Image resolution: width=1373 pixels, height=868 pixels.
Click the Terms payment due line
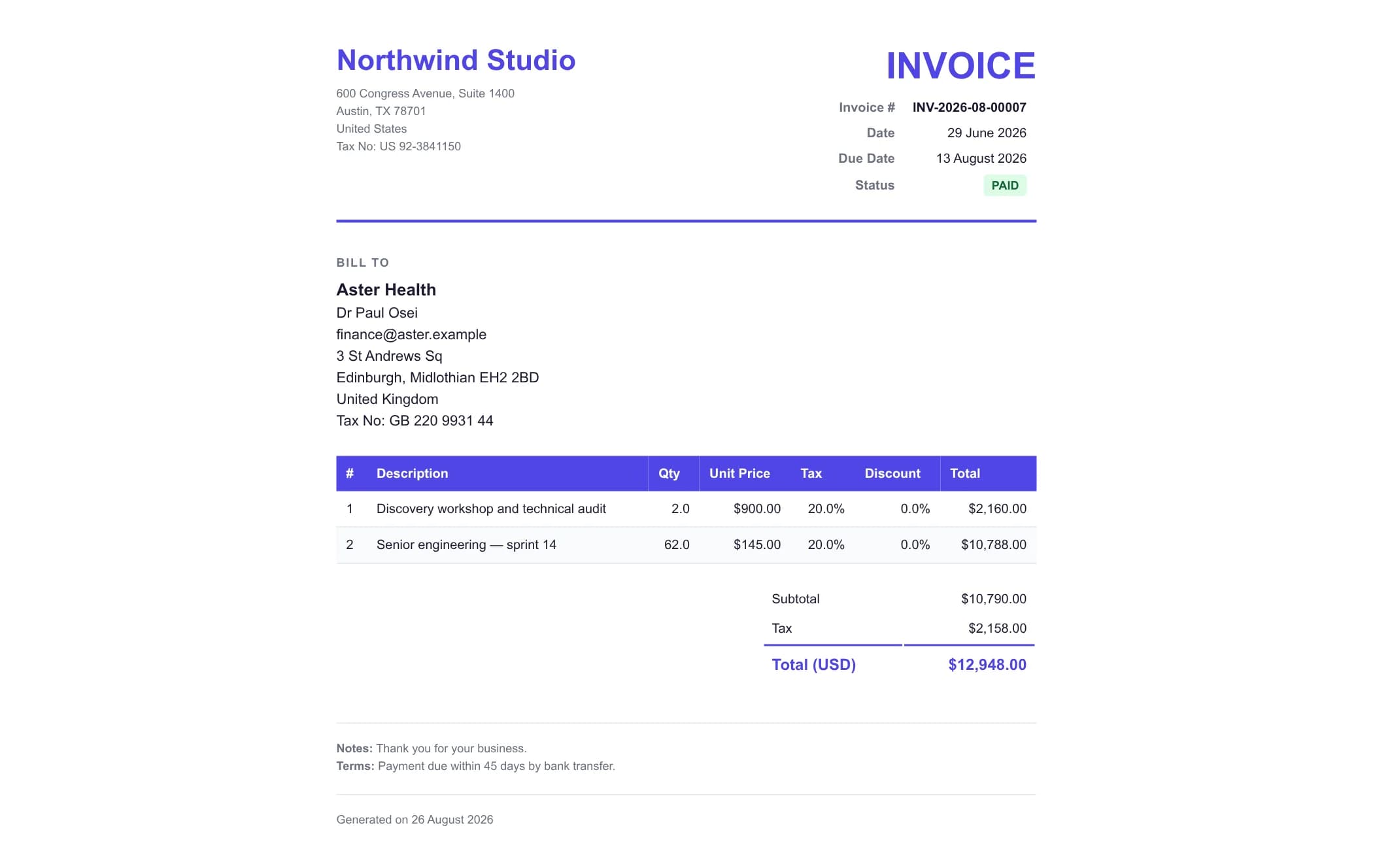tap(475, 766)
